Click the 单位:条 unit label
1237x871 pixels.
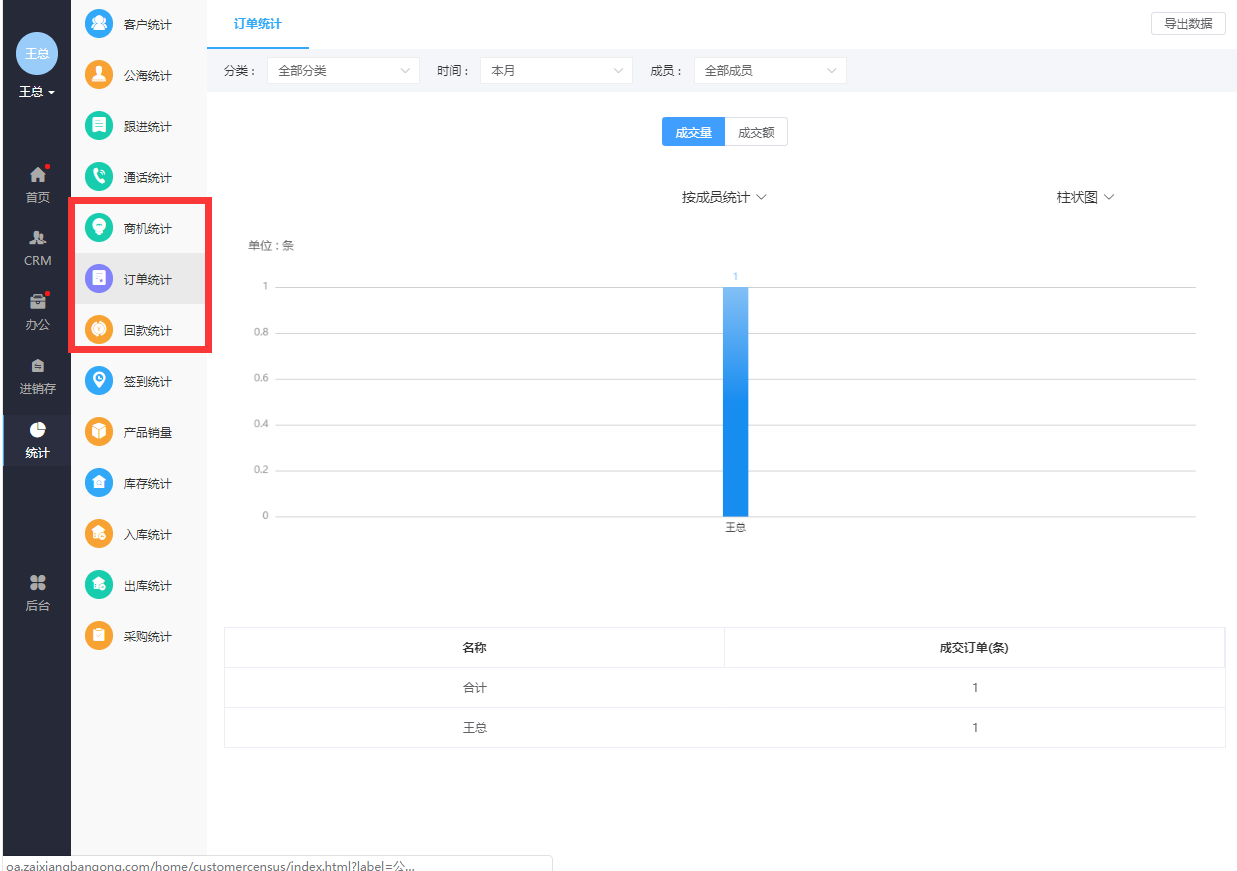[x=271, y=246]
